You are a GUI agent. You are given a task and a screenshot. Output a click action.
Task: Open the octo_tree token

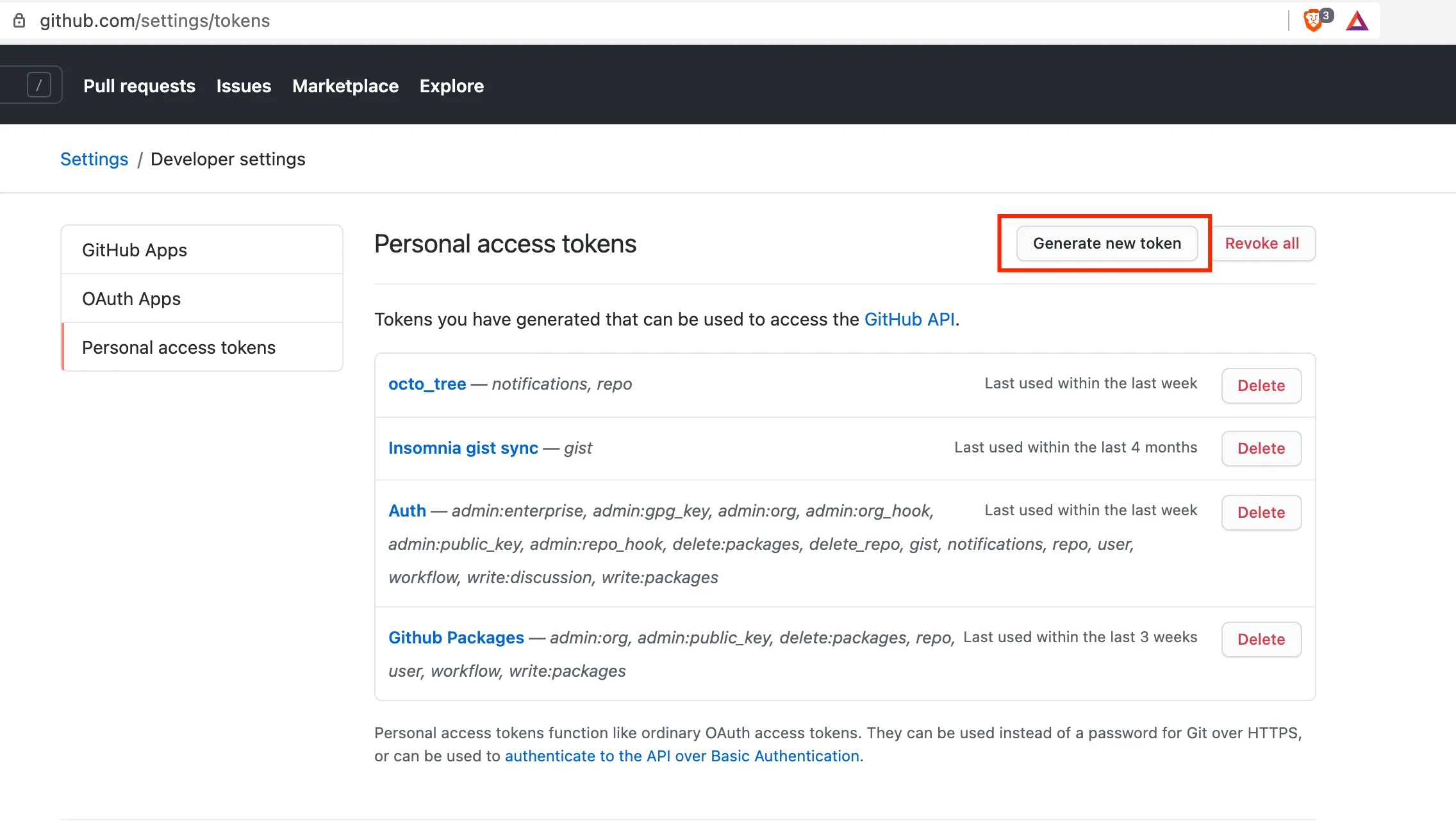427,384
